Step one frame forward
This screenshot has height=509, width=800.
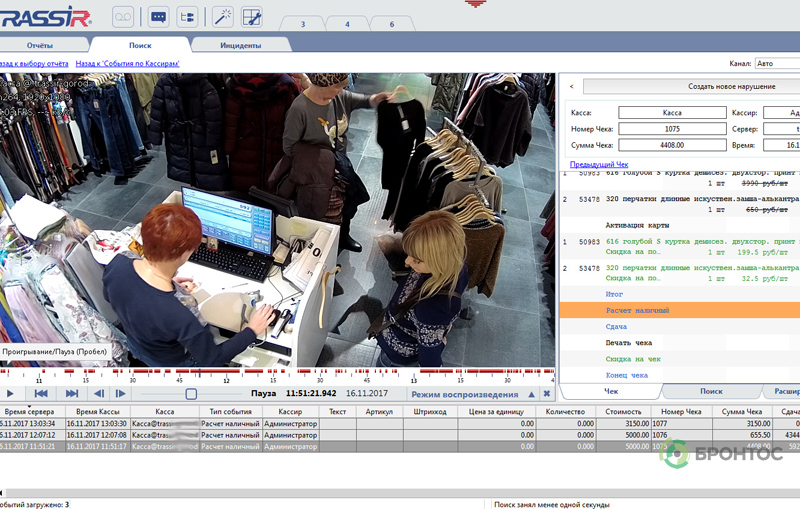tap(121, 394)
